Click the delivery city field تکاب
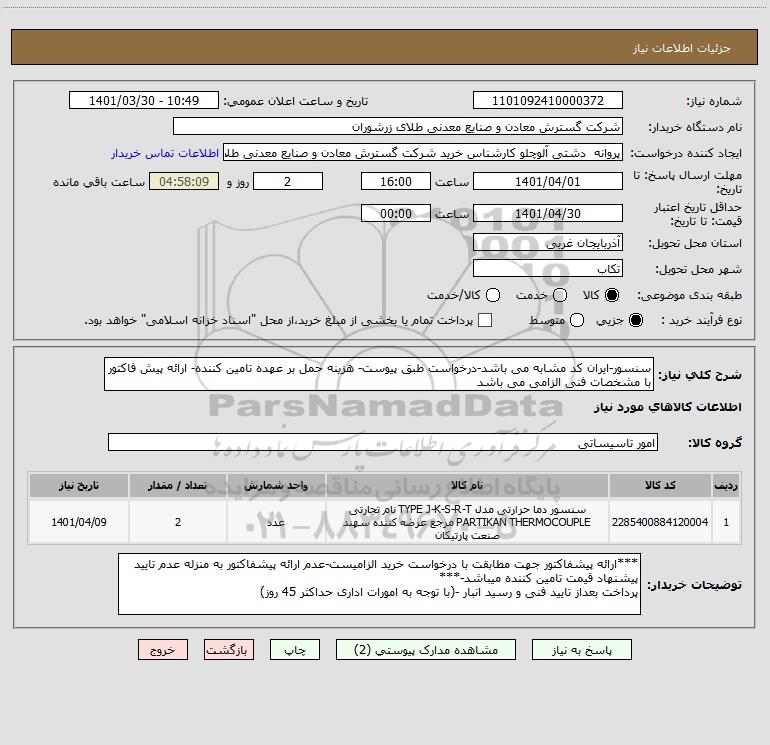770x745 pixels. pos(548,268)
